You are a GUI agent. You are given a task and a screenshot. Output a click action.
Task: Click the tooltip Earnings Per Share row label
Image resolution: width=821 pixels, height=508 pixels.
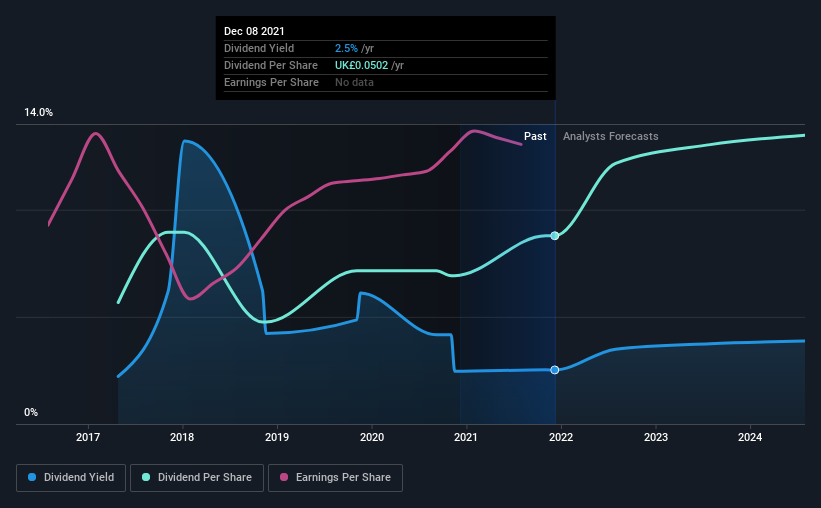click(271, 82)
